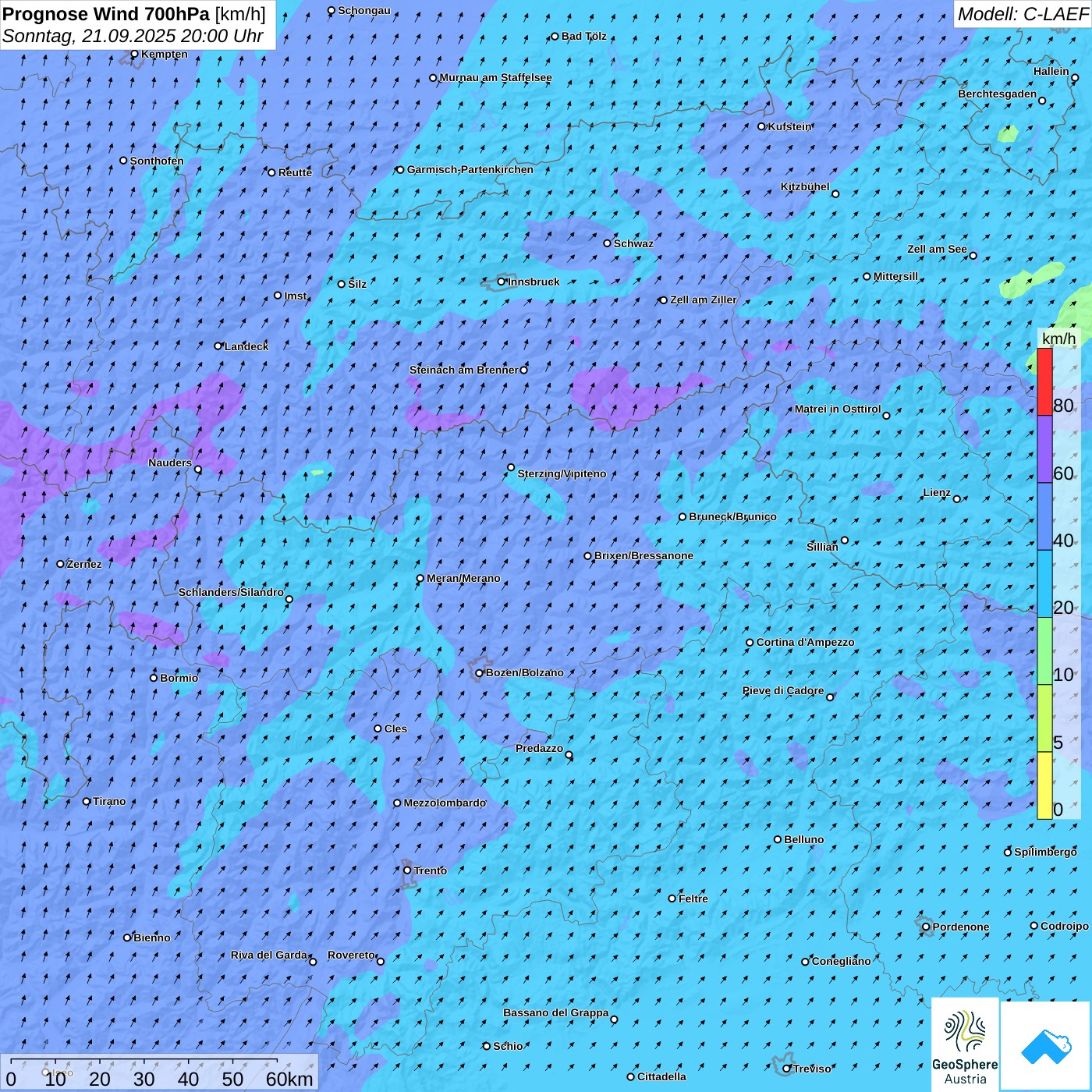This screenshot has height=1092, width=1092.
Task: Click the Landeck city label
Action: pos(246,346)
